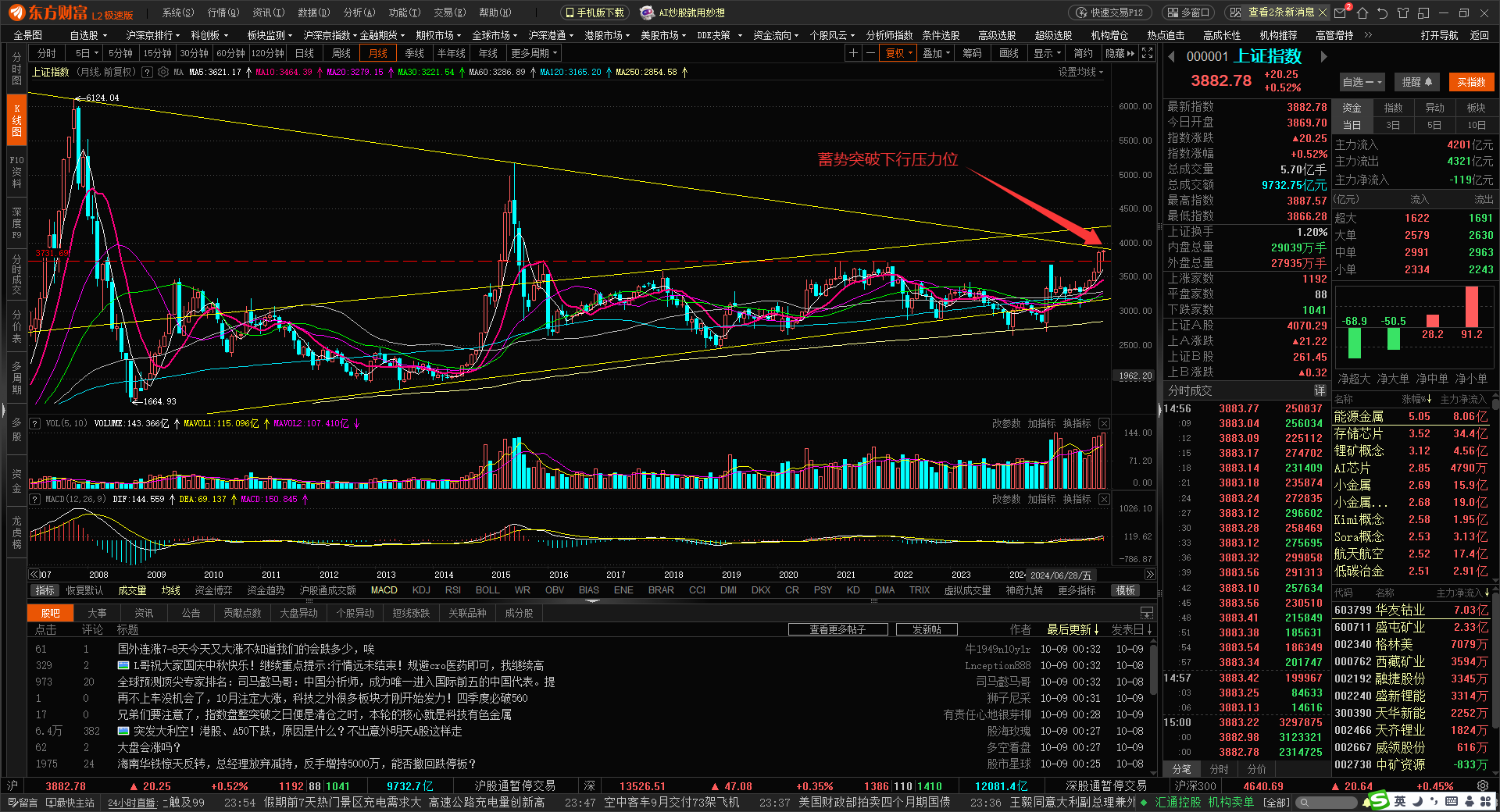The image size is (1500, 812).
Task: Click the 快速交易F12 button
Action: click(x=1109, y=12)
